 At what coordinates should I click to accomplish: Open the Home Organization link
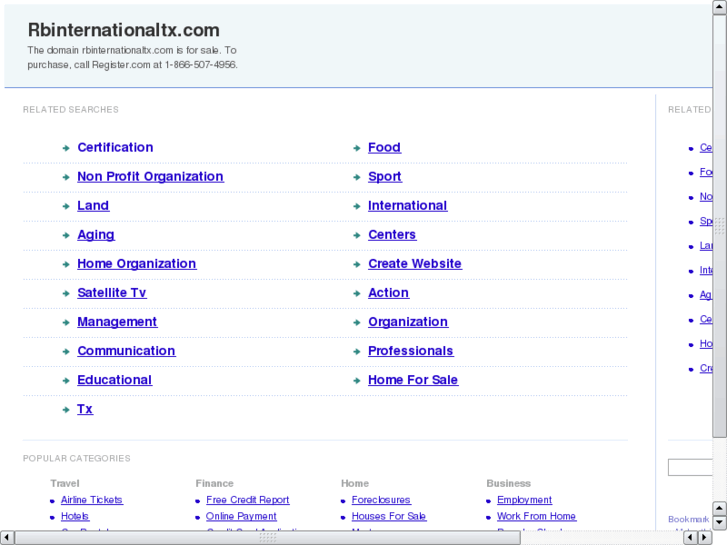point(136,264)
